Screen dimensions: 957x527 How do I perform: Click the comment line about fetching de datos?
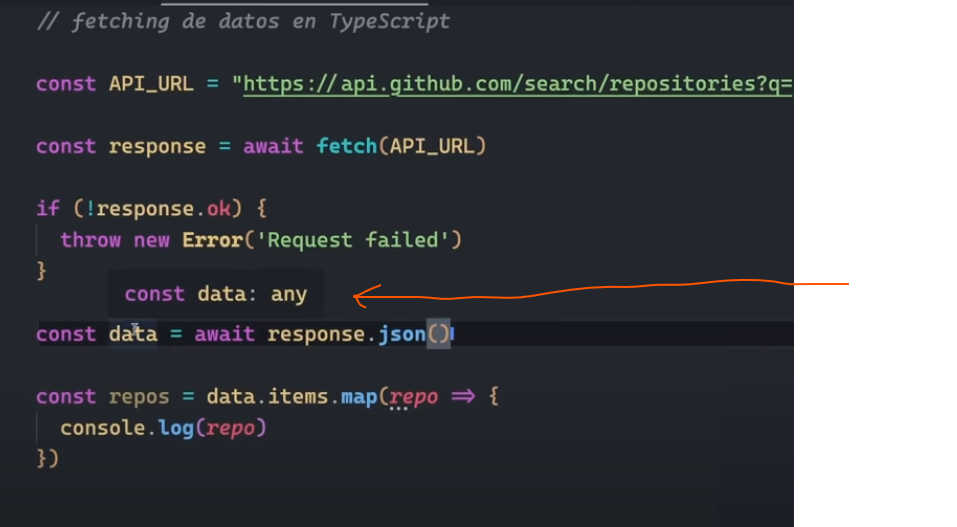(x=243, y=21)
